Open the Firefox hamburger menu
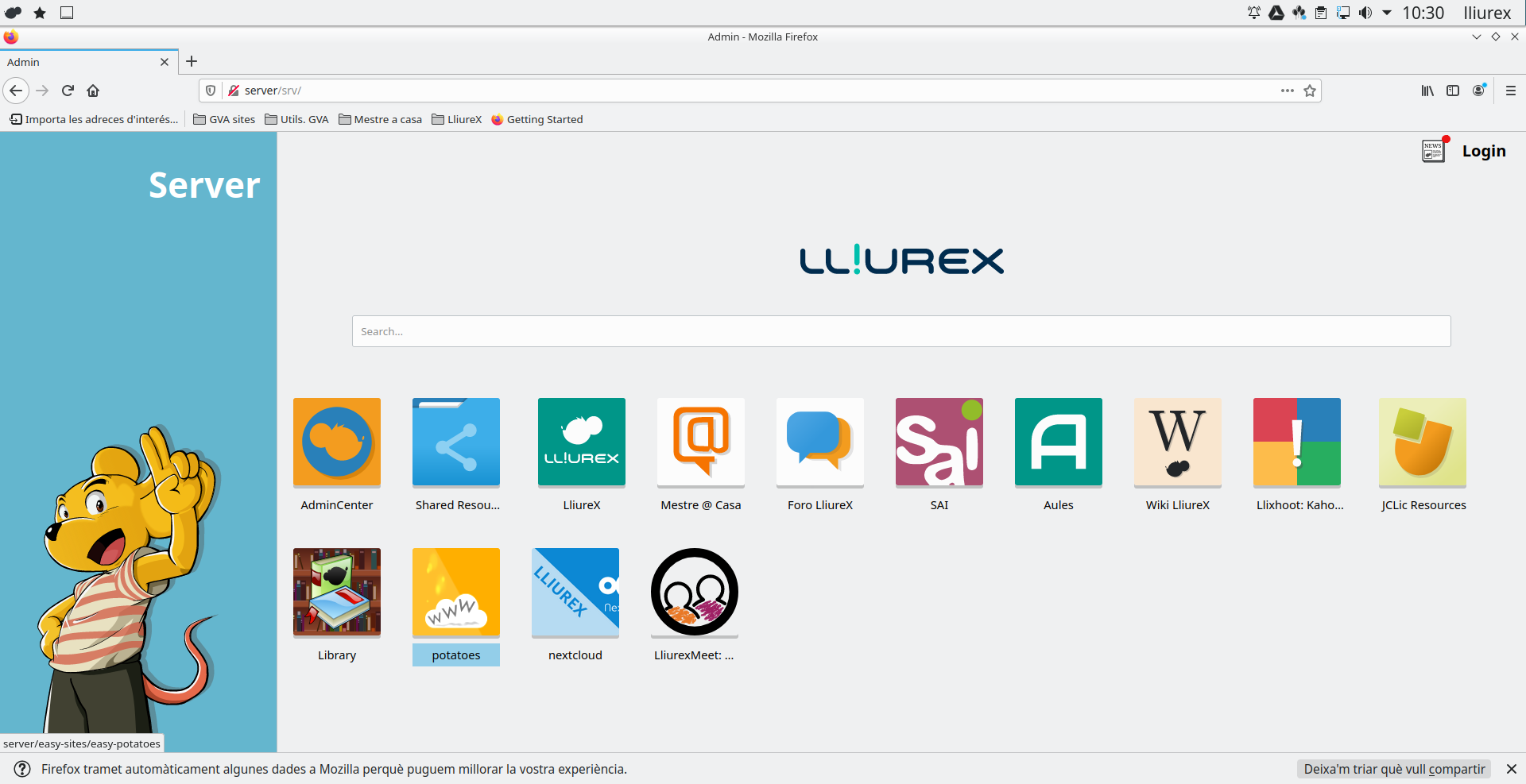 click(1511, 91)
